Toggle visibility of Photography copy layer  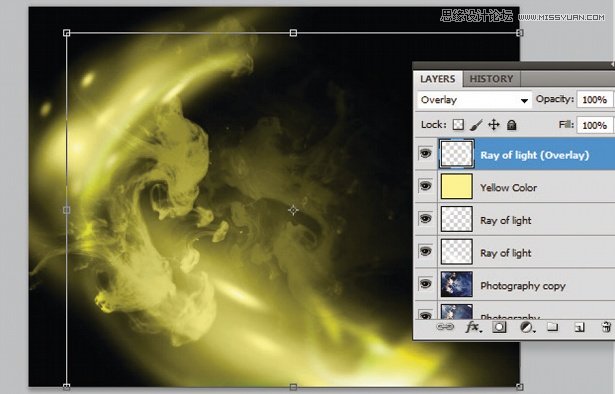(x=426, y=284)
